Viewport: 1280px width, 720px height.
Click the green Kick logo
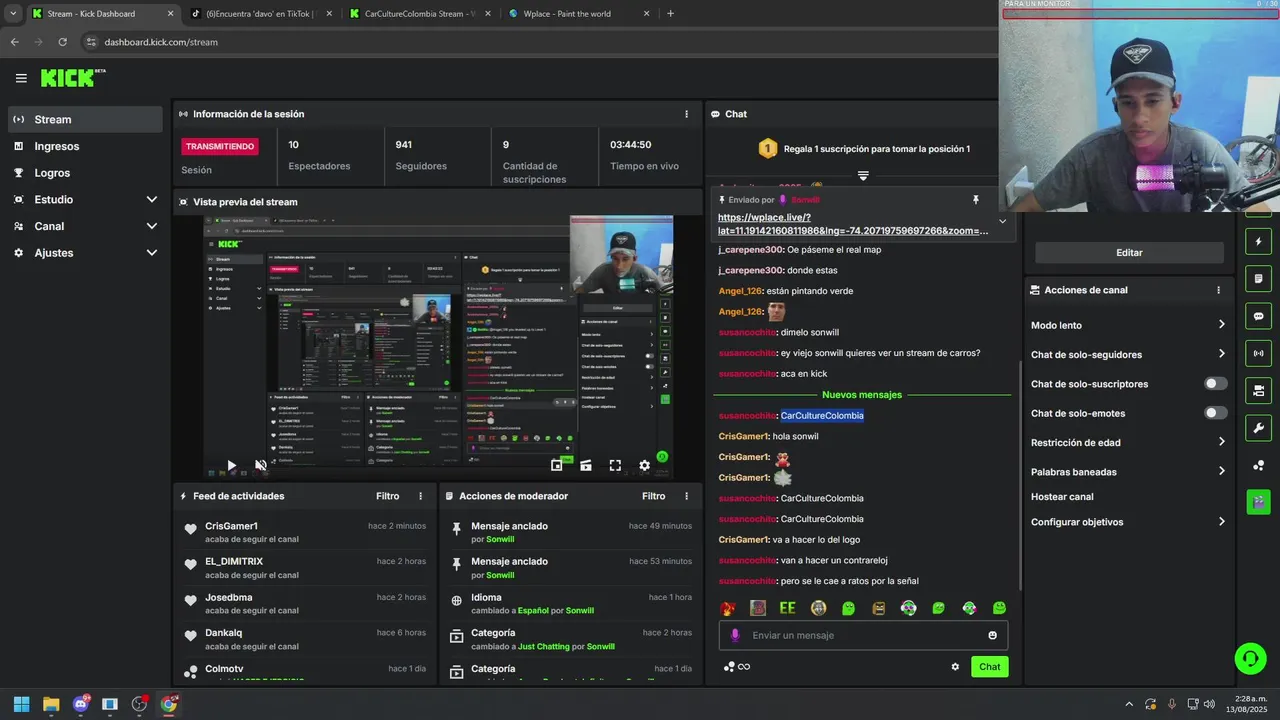click(x=72, y=78)
